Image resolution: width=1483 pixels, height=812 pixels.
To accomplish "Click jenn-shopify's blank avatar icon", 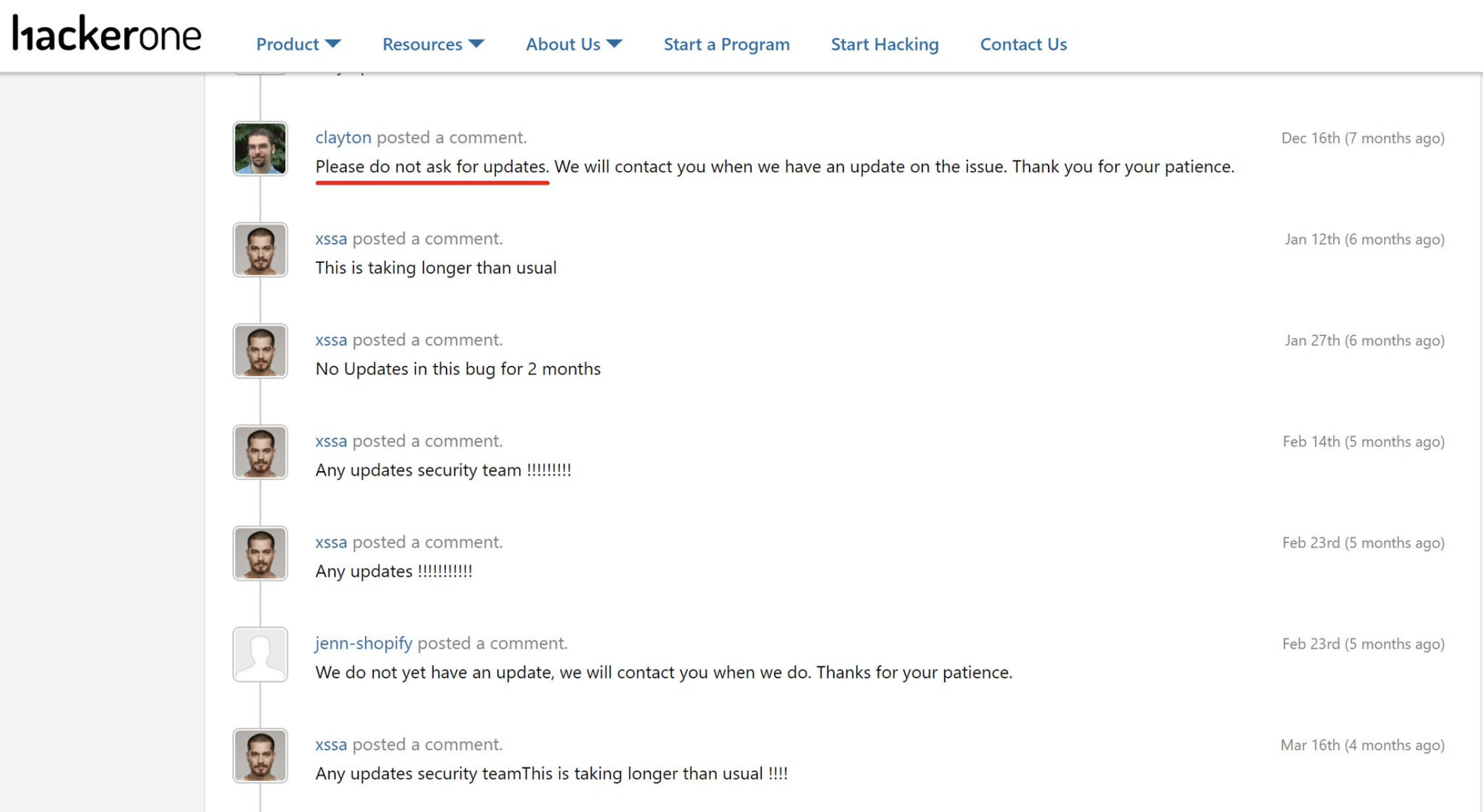I will [x=260, y=654].
